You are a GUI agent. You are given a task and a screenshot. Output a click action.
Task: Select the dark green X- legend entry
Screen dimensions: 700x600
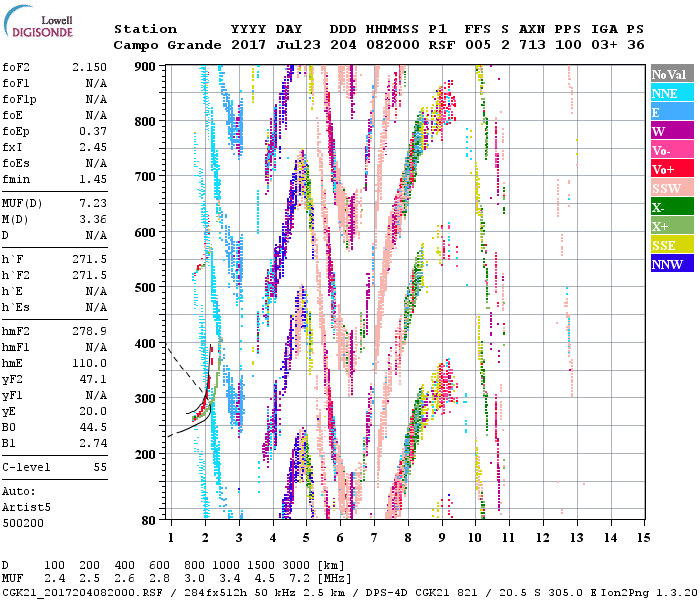tap(672, 207)
